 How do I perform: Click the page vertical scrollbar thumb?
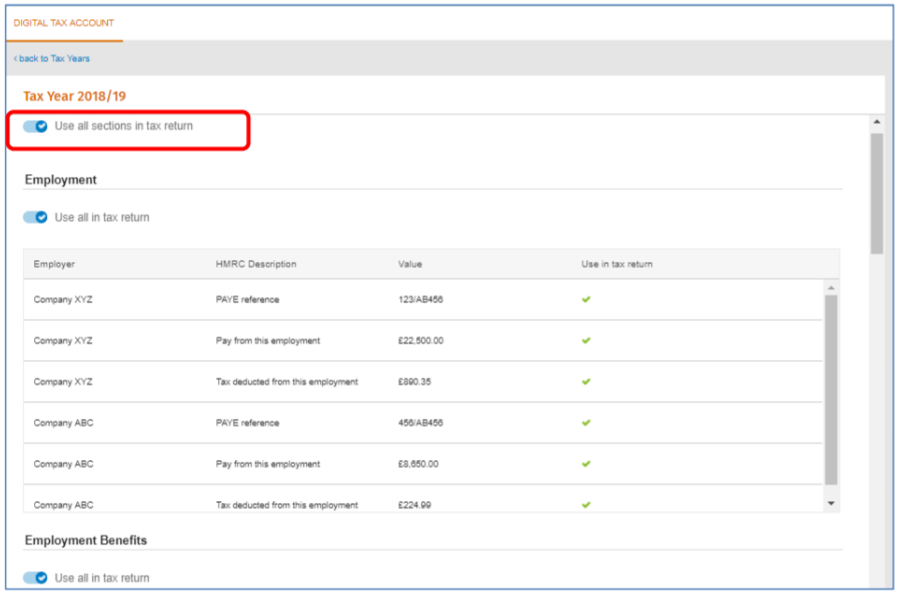876,193
